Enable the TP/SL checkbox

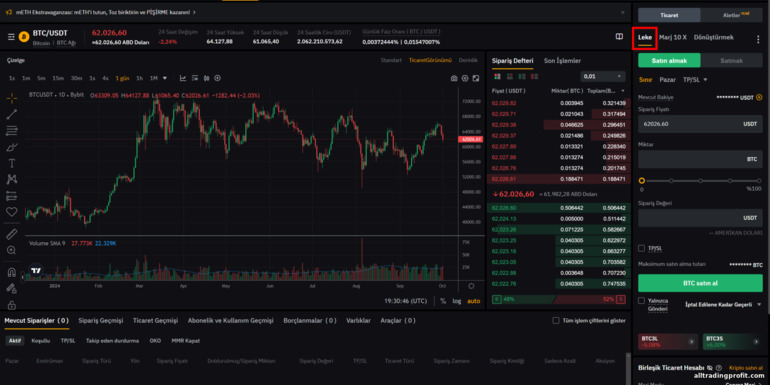point(641,248)
